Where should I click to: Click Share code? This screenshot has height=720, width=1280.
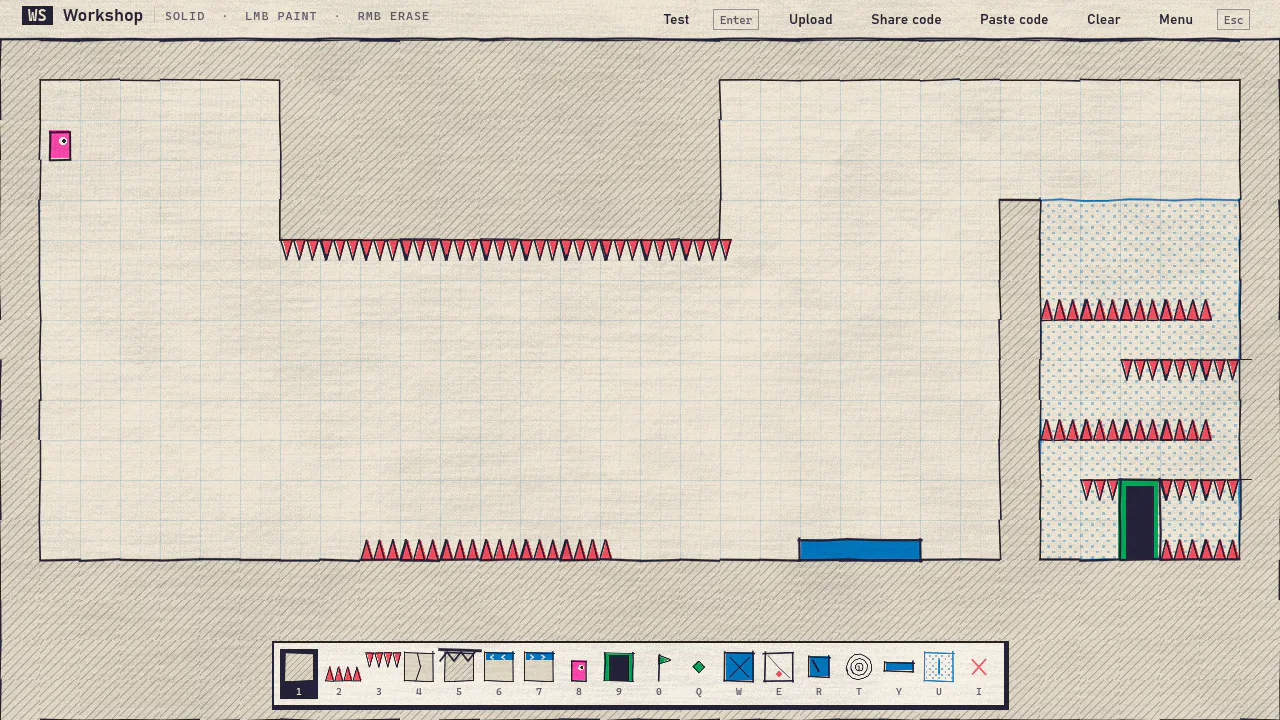coord(906,19)
